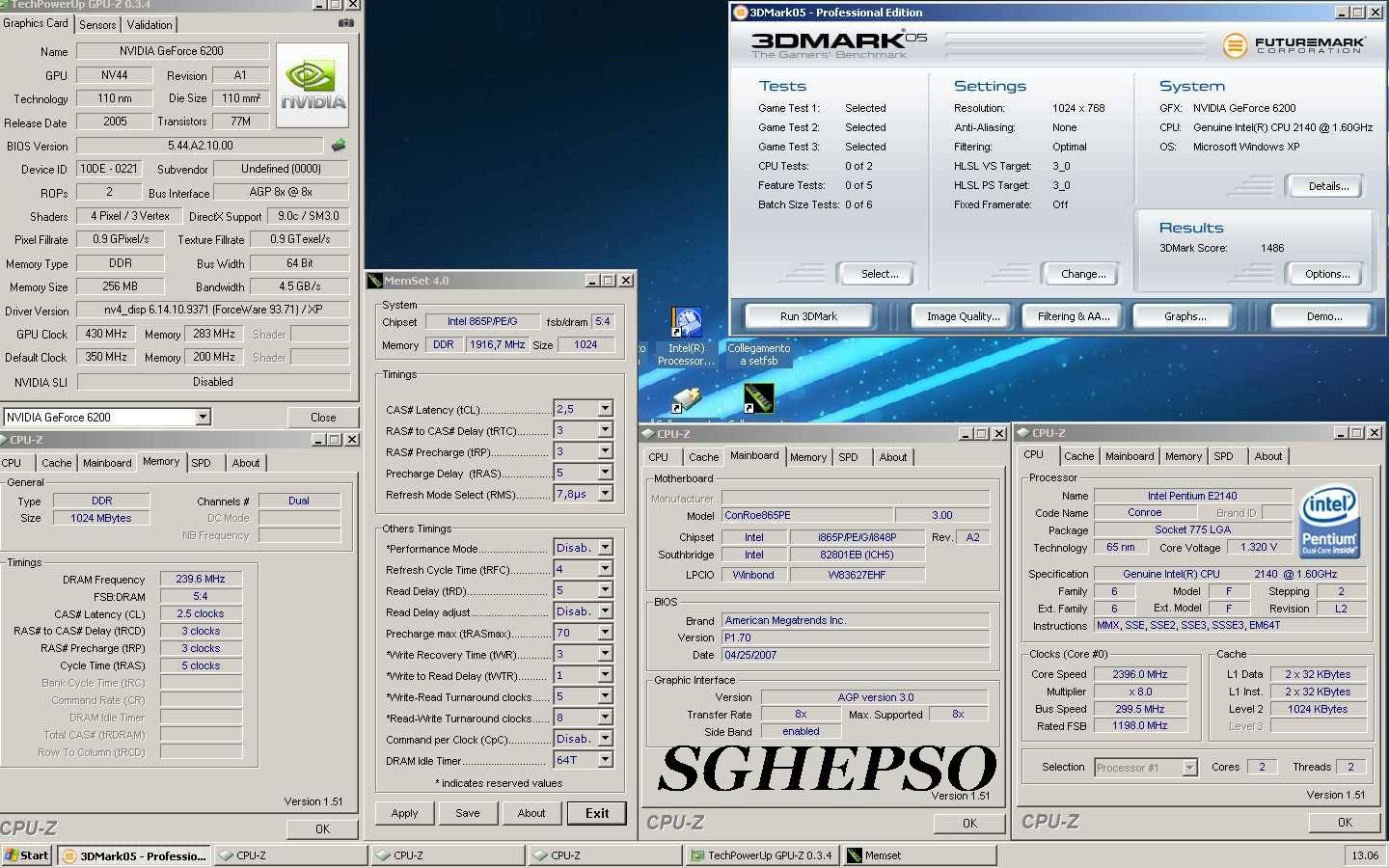Click the BIOS save icon in GPU-Z
The image size is (1389, 868).
tap(339, 146)
